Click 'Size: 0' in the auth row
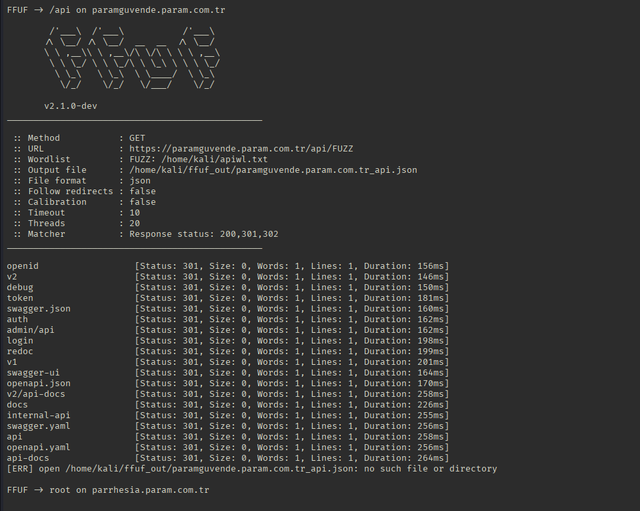Screen dimensions: 640x511 point(228,319)
